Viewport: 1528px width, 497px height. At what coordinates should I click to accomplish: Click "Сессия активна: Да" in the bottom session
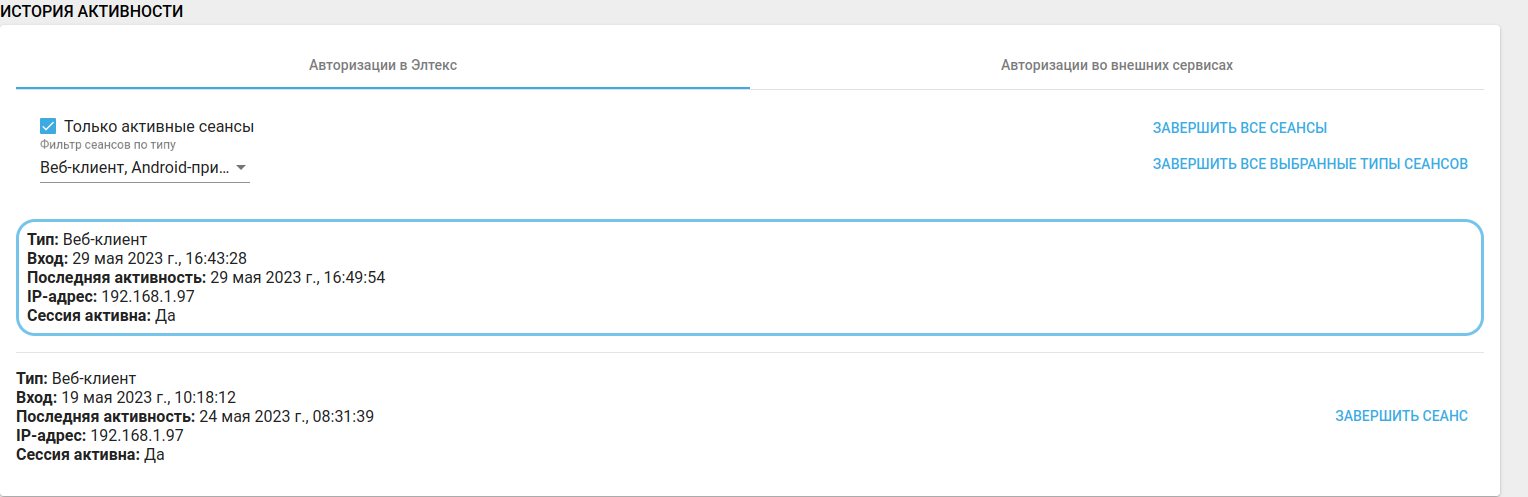point(90,454)
